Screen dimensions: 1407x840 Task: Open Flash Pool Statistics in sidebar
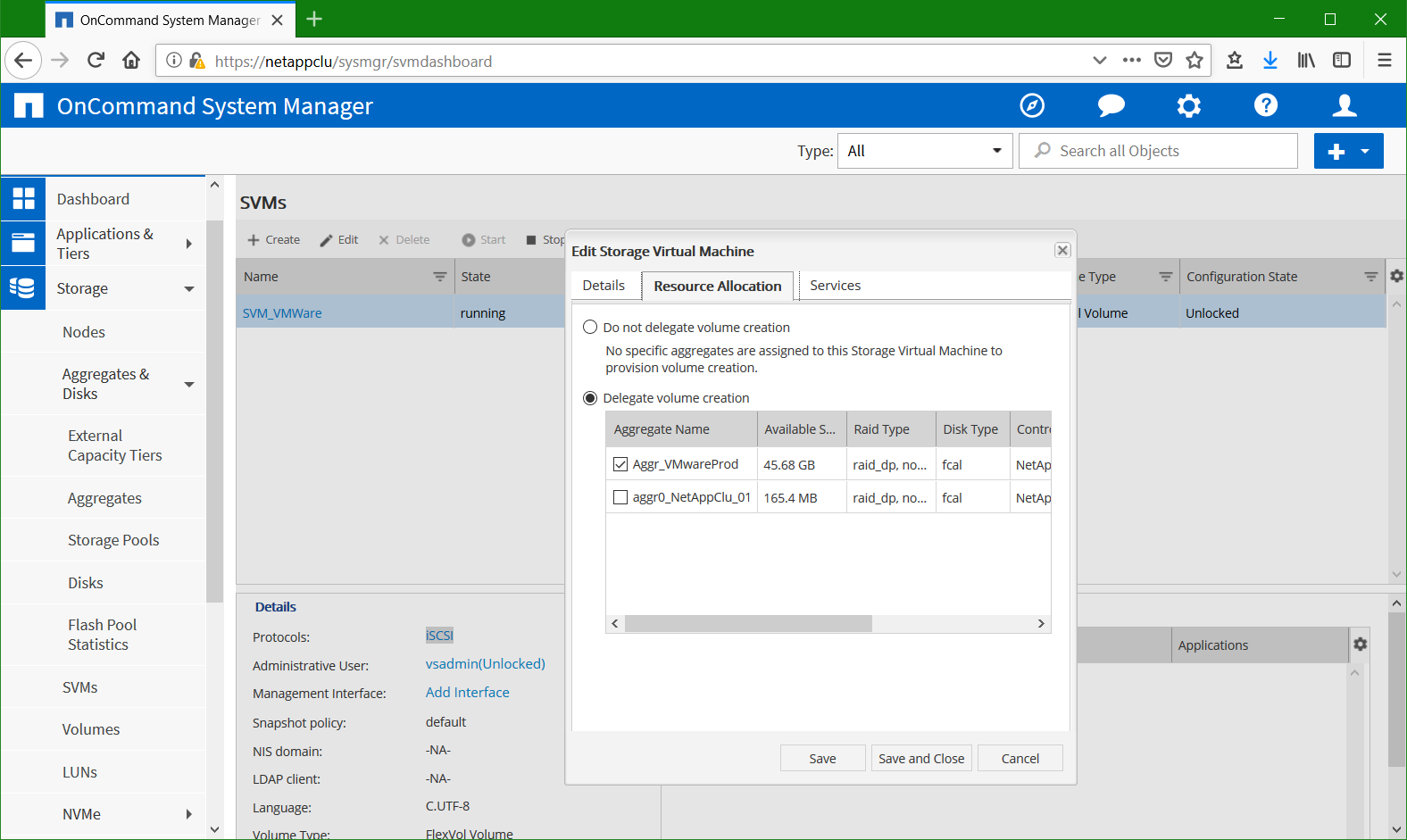[102, 635]
